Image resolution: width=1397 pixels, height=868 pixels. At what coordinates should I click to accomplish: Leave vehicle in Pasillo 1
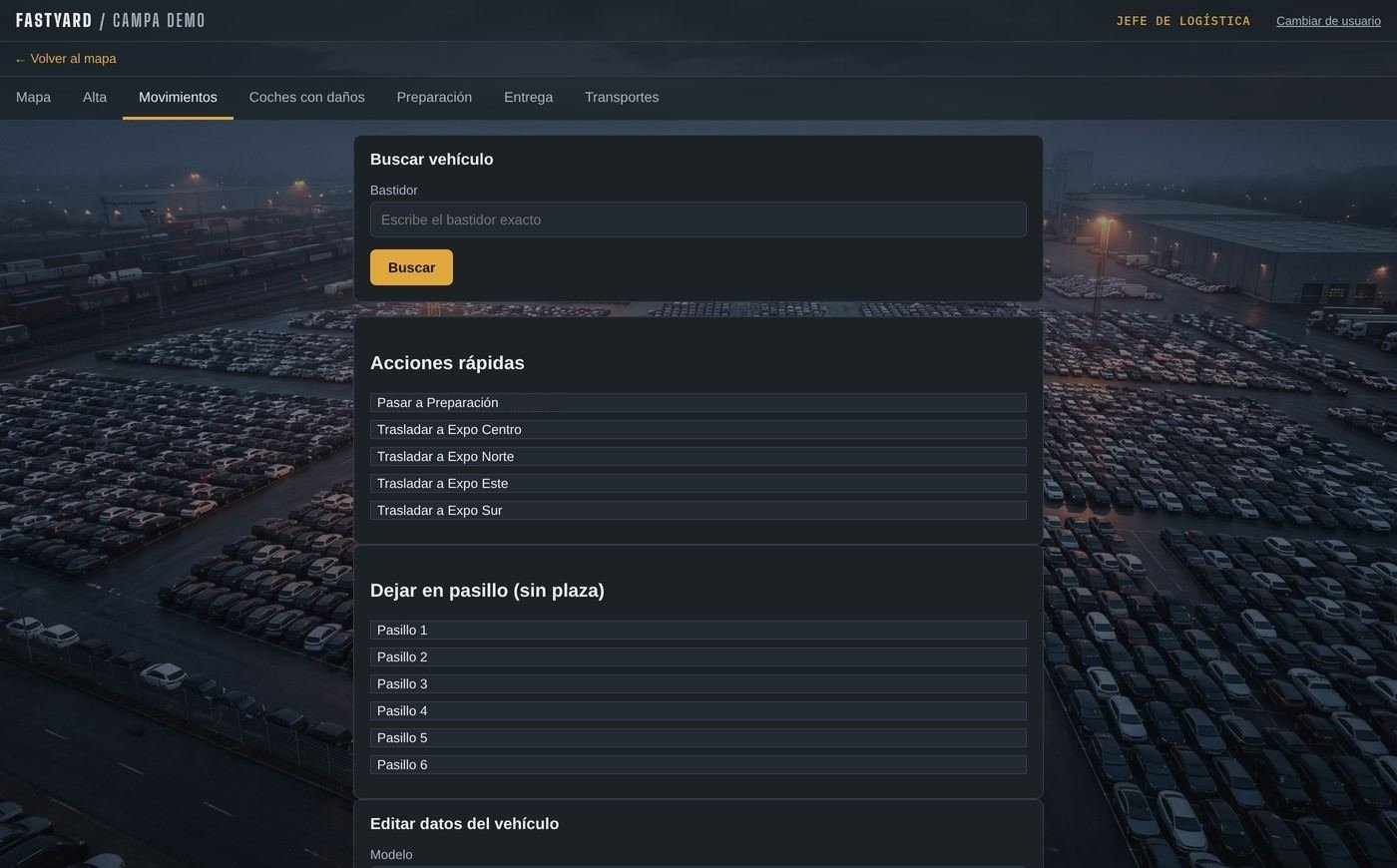tap(698, 631)
